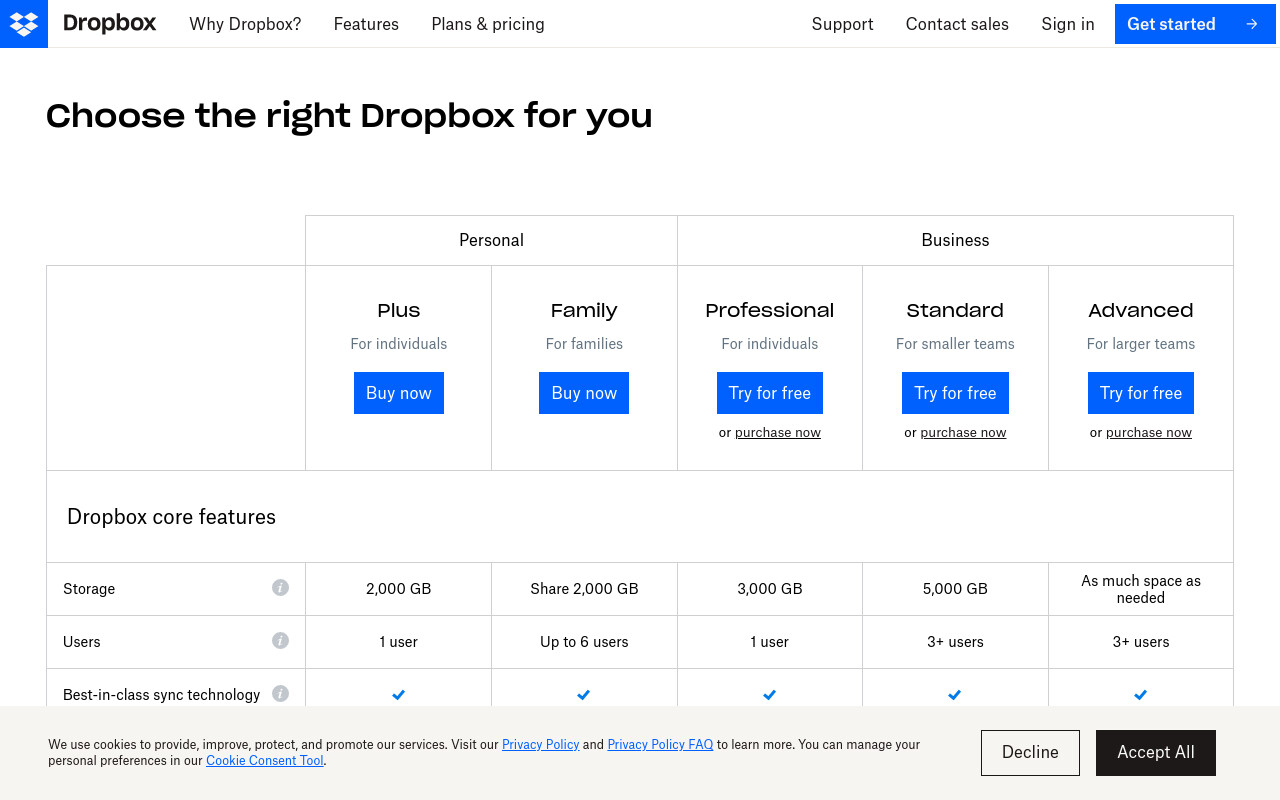Open the Why Dropbox? menu
Viewport: 1280px width, 800px height.
(x=245, y=24)
